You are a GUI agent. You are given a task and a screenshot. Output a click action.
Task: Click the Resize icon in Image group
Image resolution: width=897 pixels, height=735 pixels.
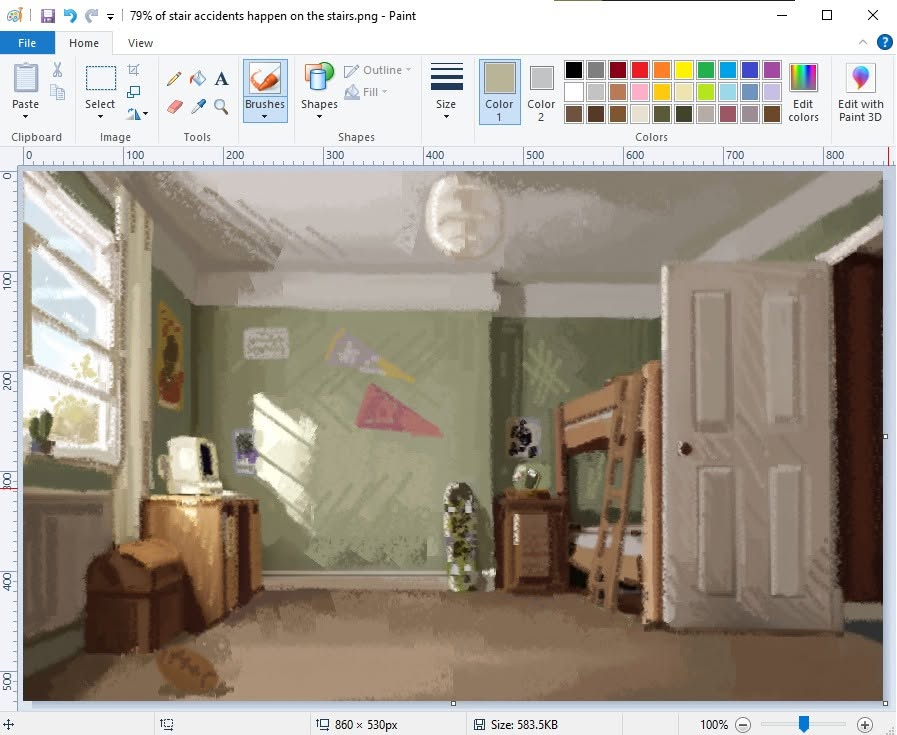(x=133, y=92)
